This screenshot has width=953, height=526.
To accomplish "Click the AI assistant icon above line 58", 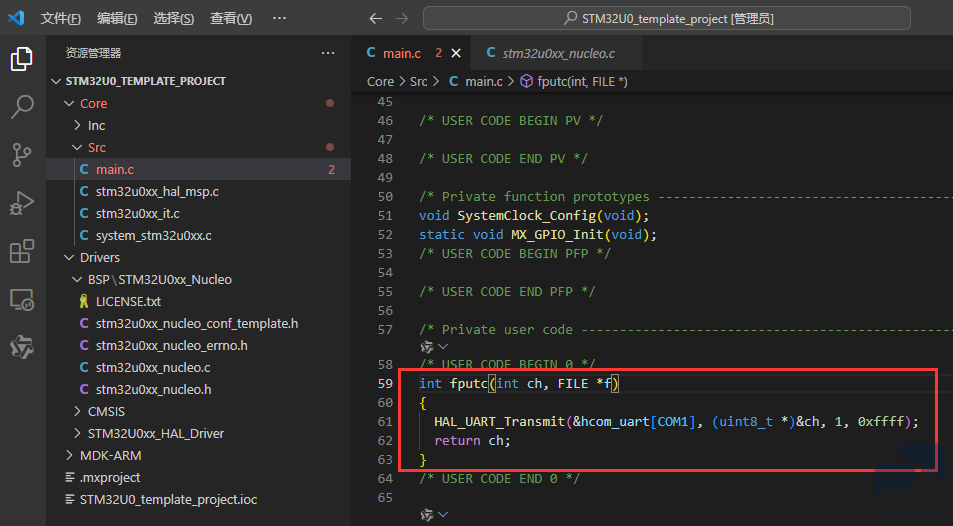I will click(x=427, y=347).
